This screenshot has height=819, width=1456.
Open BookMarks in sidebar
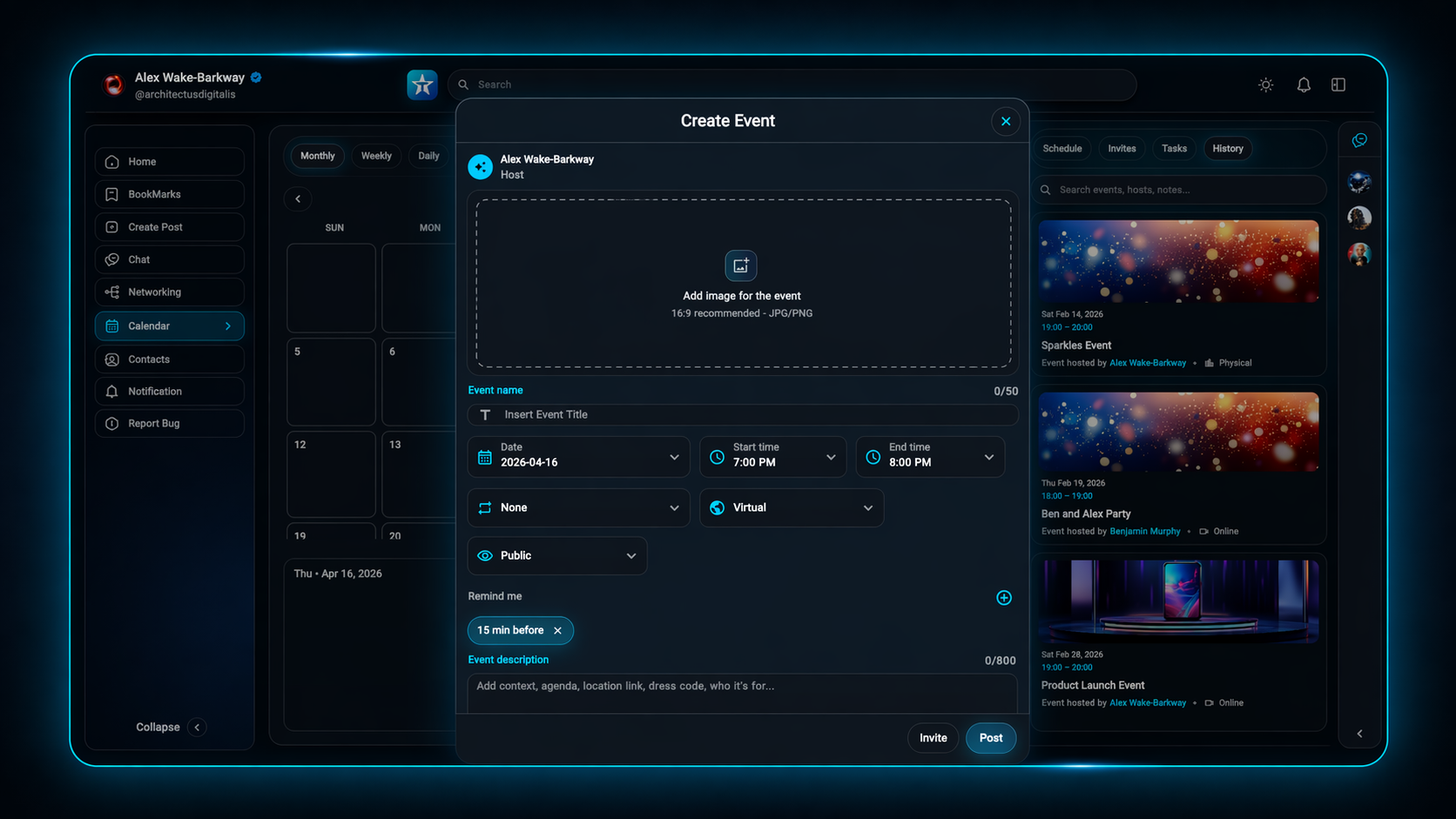170,194
